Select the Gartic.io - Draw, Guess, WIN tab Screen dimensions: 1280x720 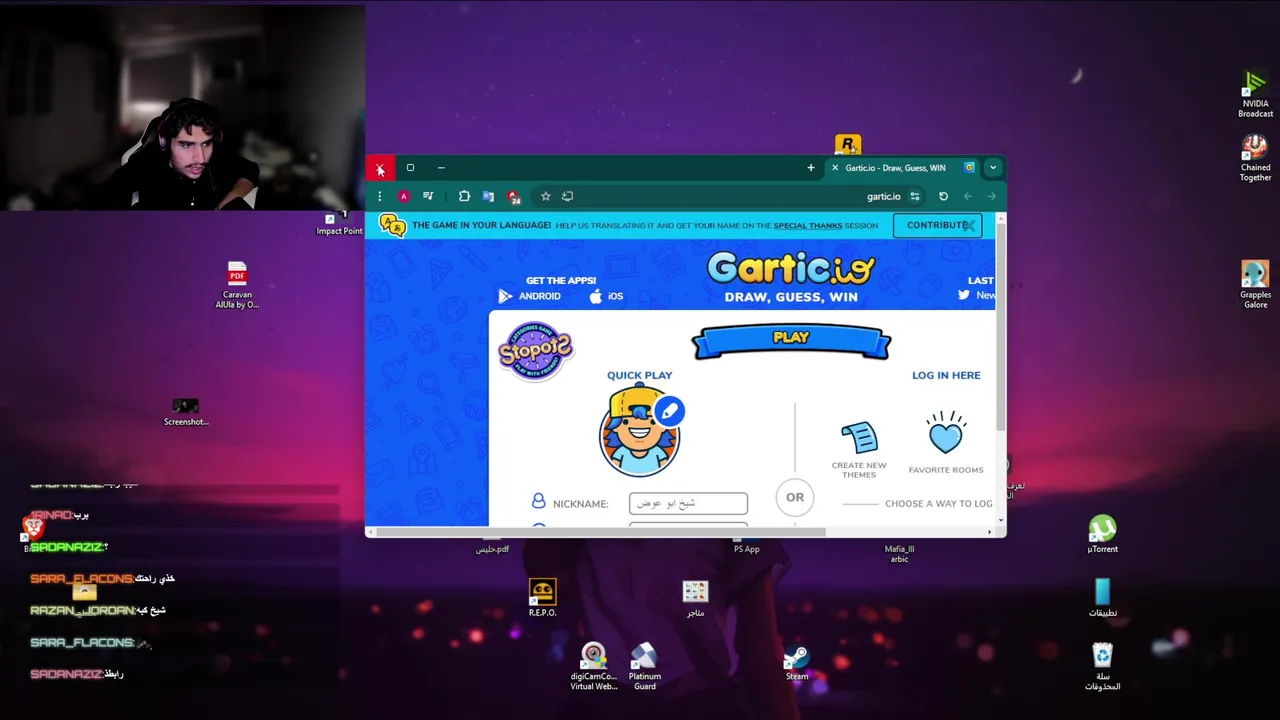tap(903, 168)
